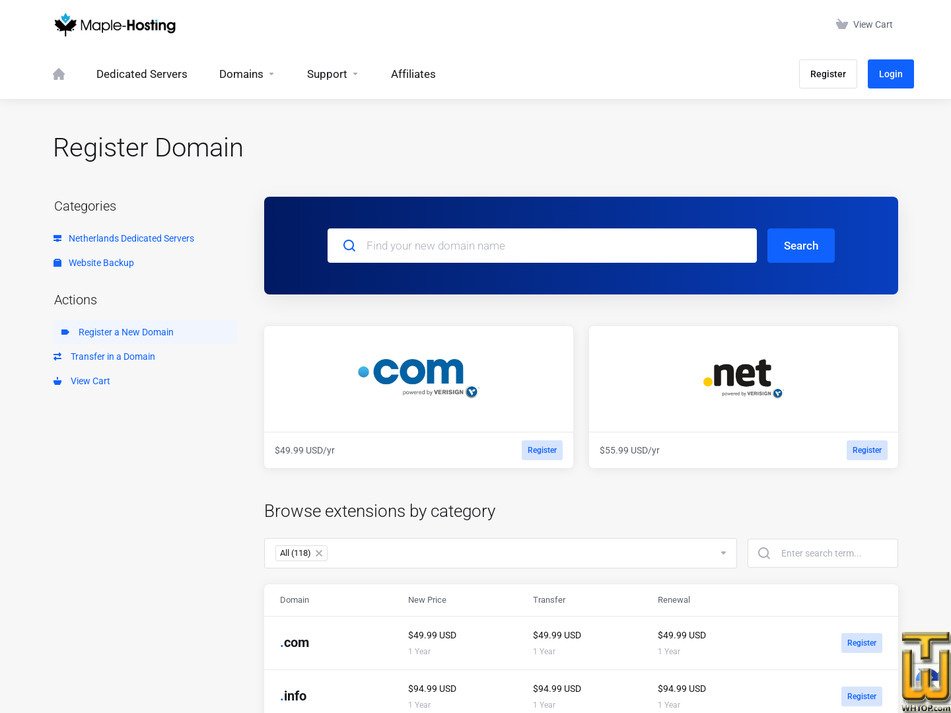Expand the Support dropdown menu
951x713 pixels.
tap(332, 74)
